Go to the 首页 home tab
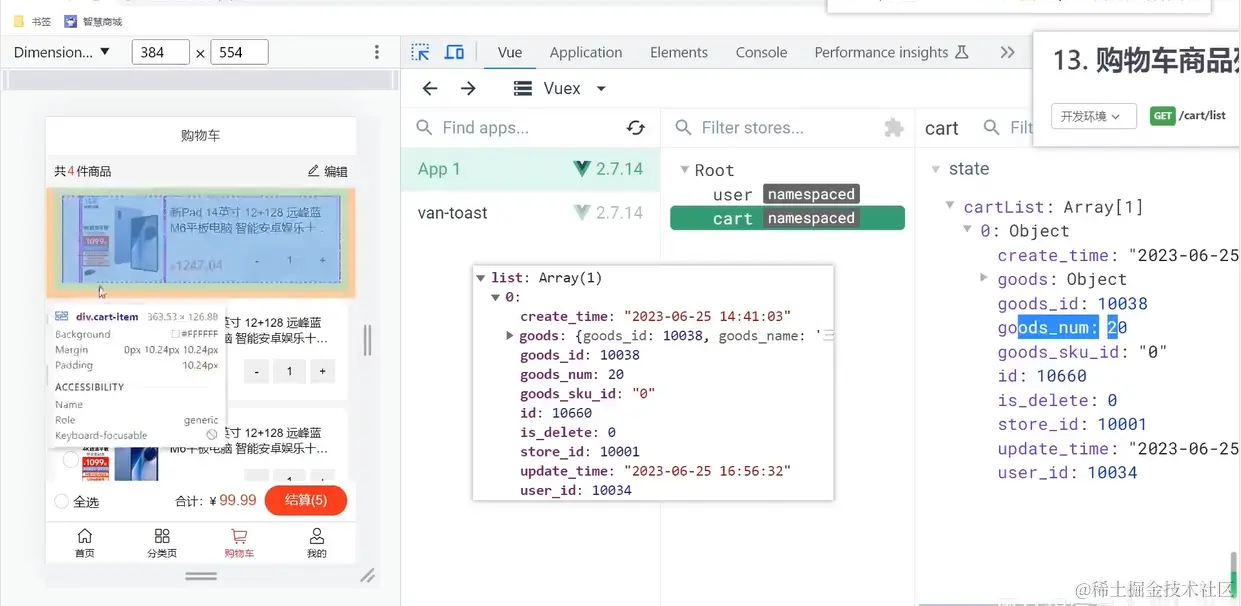1241x606 pixels. point(85,543)
